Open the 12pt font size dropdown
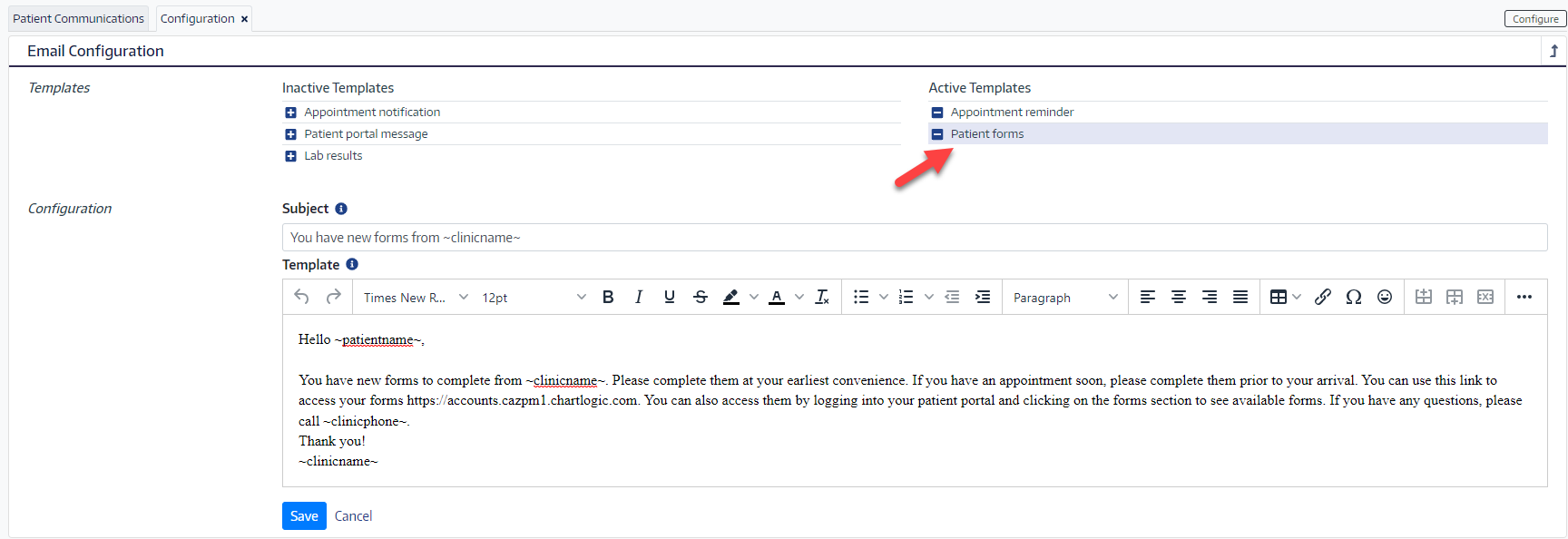This screenshot has width=1568, height=539. coord(534,298)
